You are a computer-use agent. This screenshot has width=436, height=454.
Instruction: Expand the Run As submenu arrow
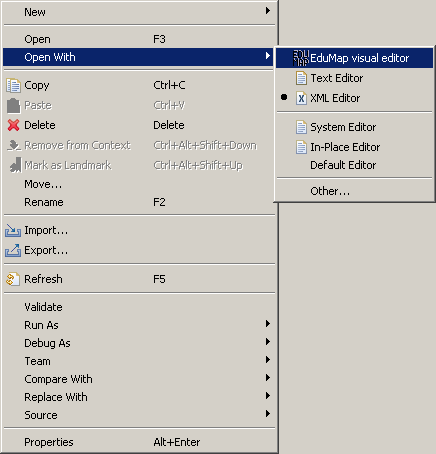[x=268, y=323]
